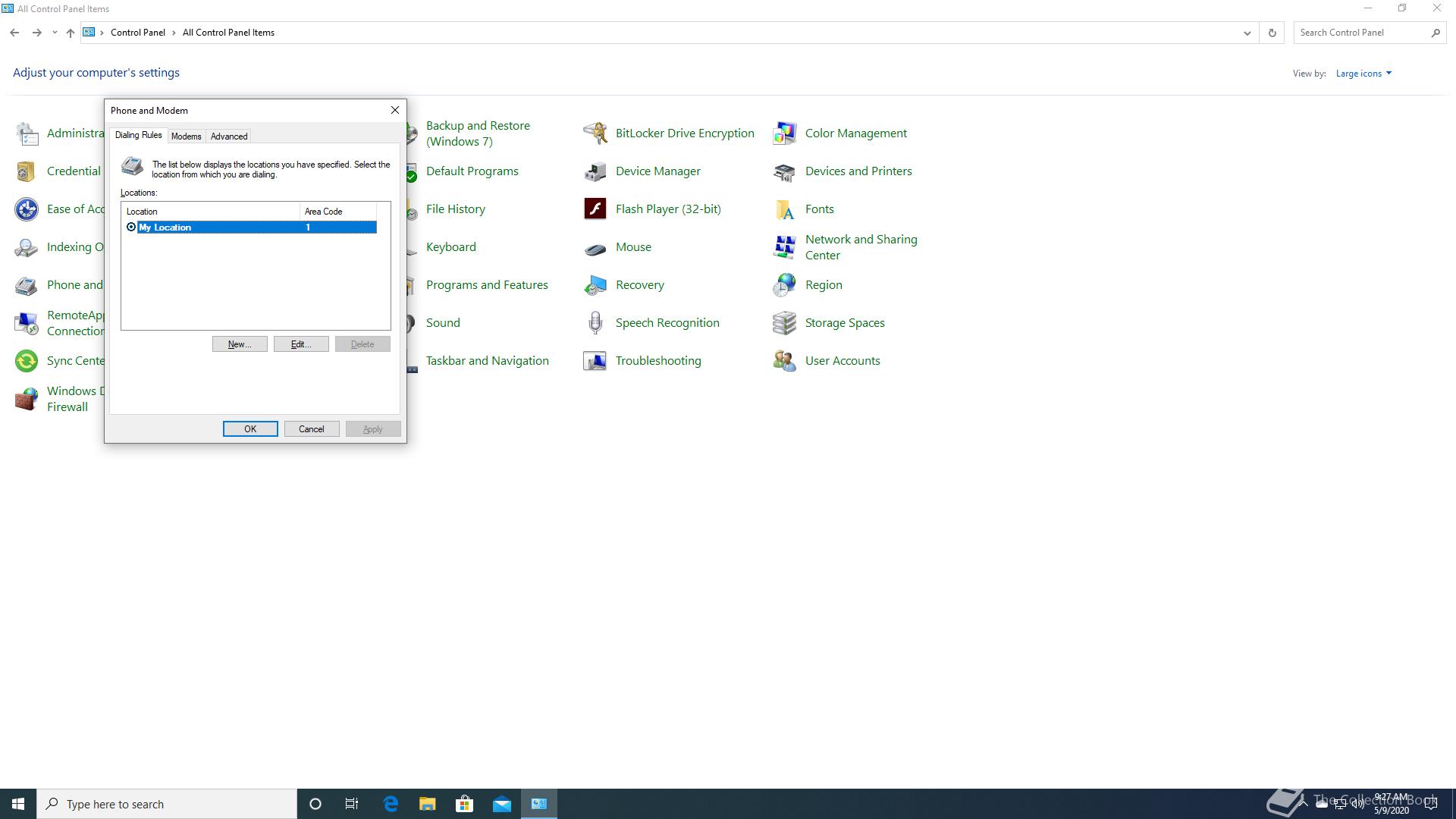Select the My Location radio button
Image resolution: width=1456 pixels, height=819 pixels.
[x=131, y=227]
